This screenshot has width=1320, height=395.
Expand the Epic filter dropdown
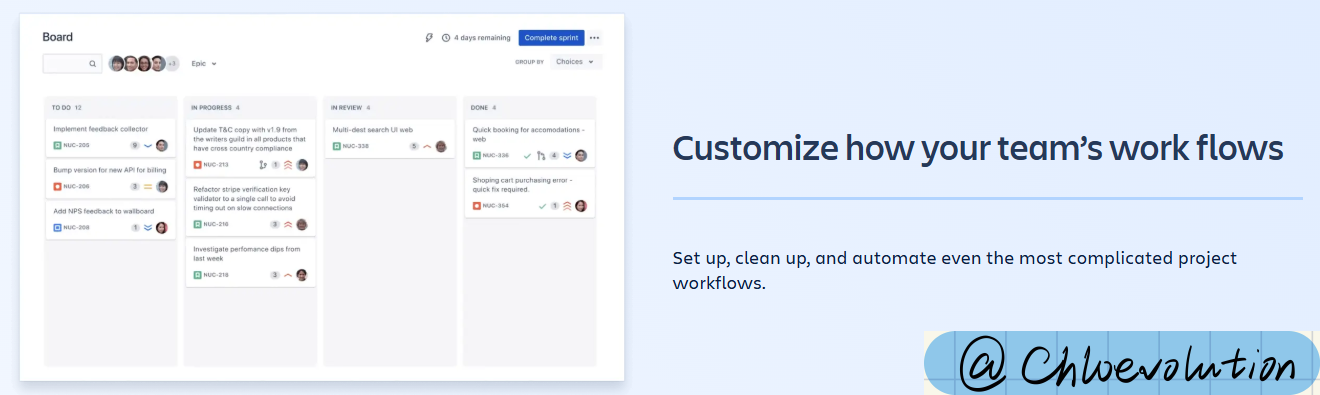[x=204, y=63]
